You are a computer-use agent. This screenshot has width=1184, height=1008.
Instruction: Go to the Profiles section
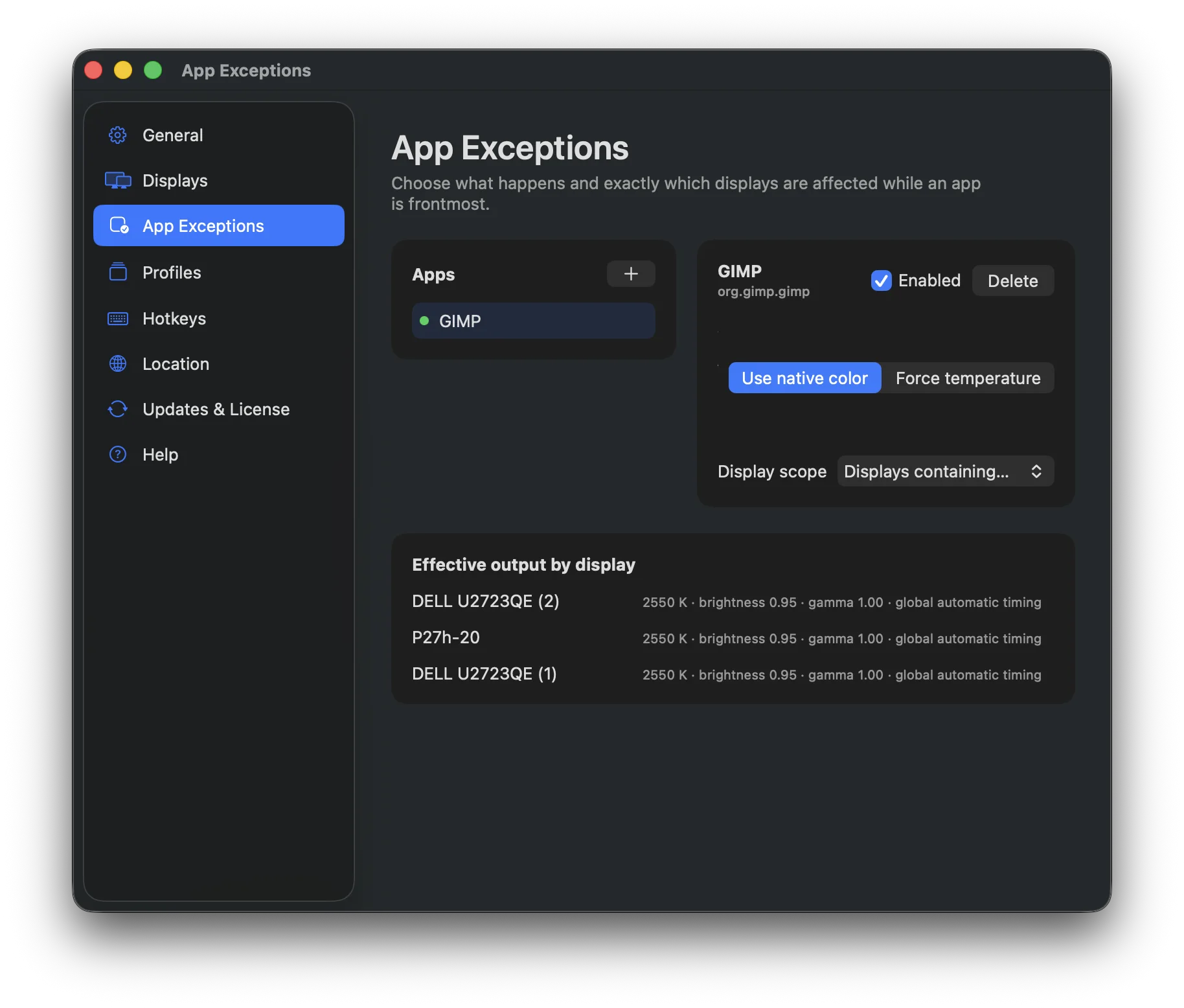coord(219,272)
